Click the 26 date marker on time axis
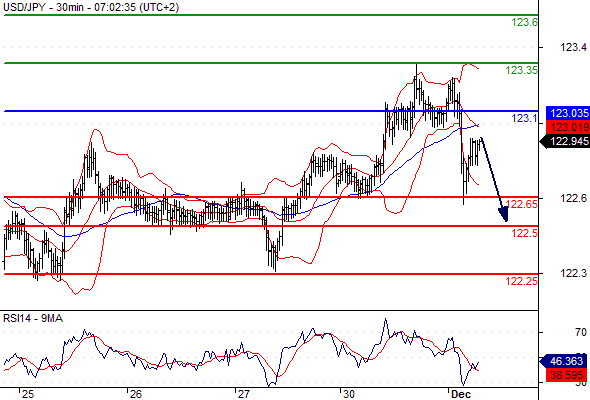 [135, 394]
